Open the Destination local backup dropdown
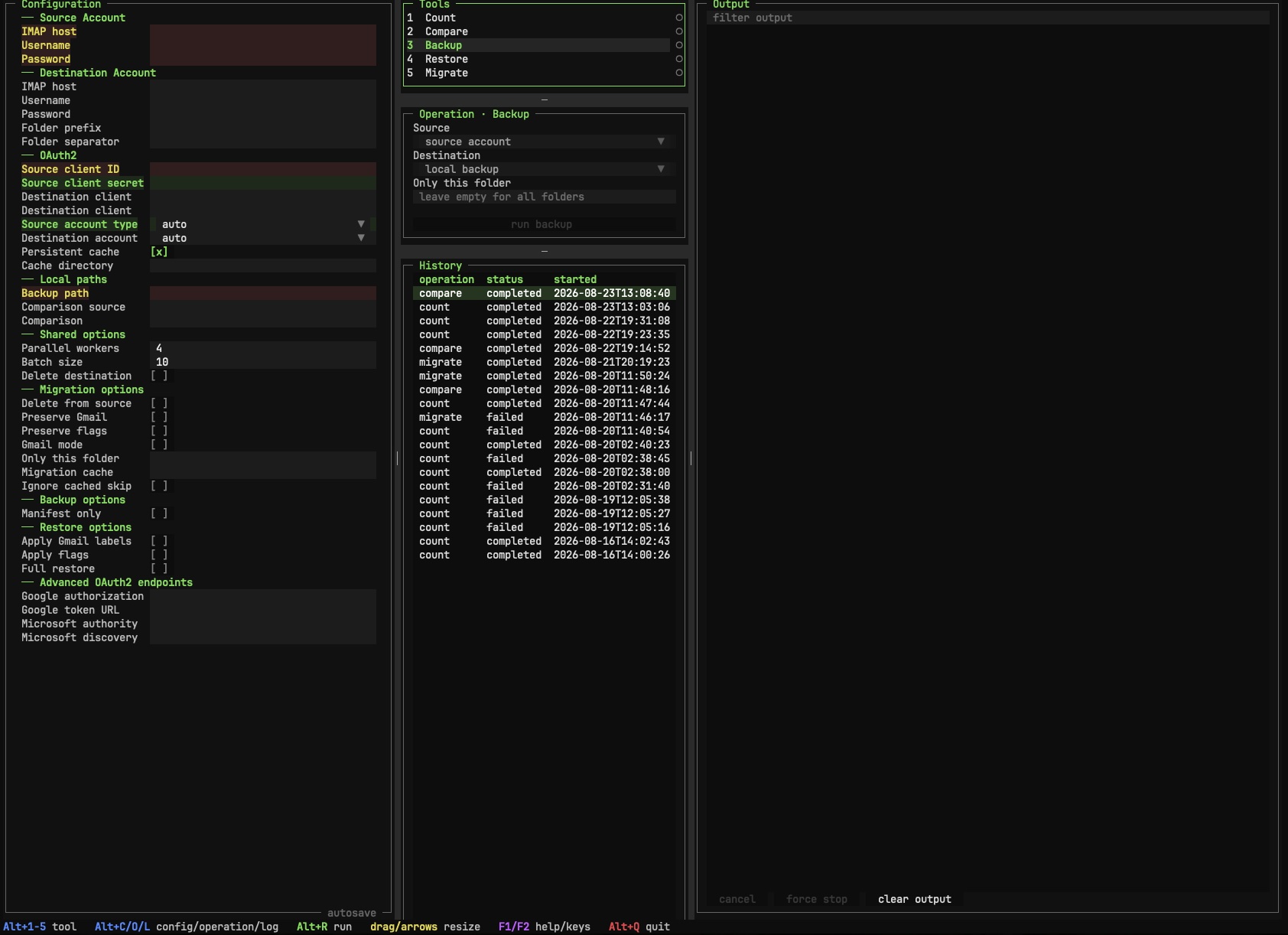The height and width of the screenshot is (935, 1288). [x=545, y=169]
